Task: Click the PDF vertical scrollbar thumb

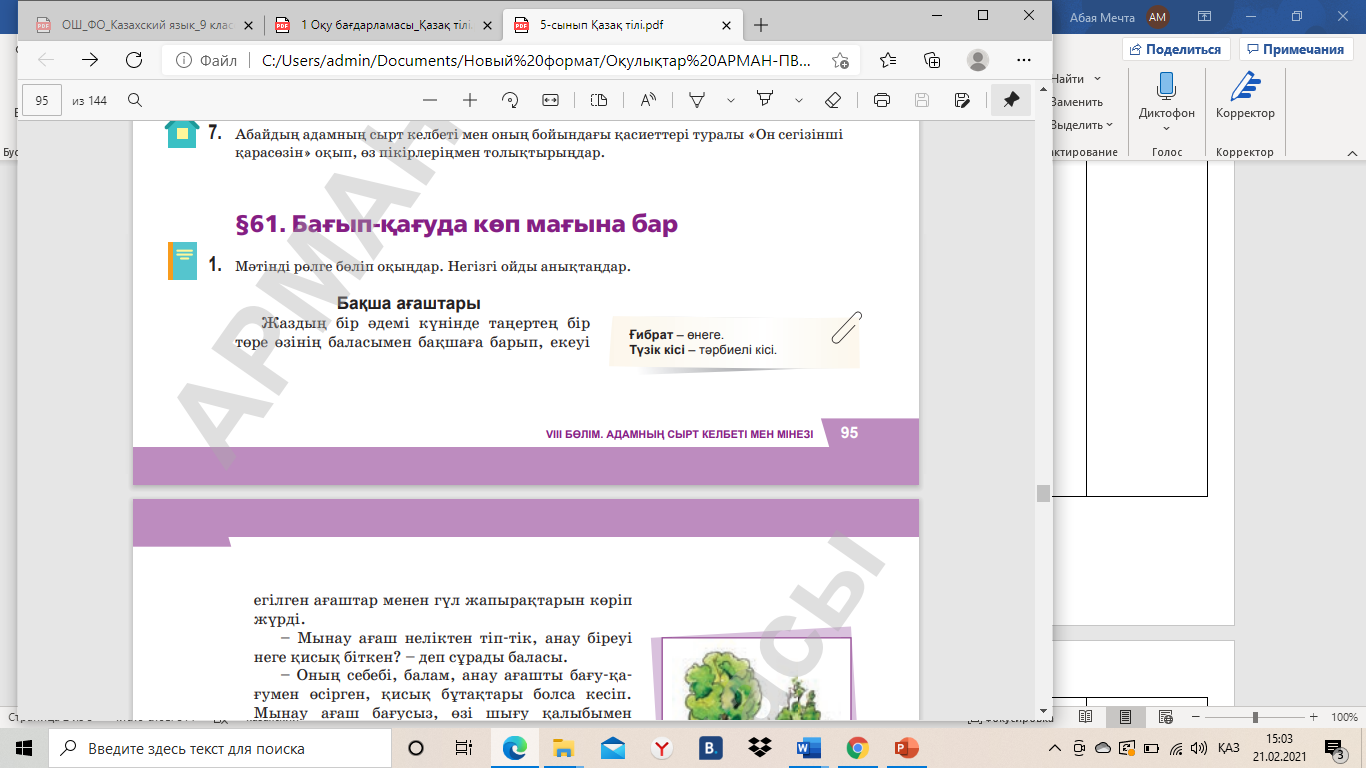Action: (1043, 492)
